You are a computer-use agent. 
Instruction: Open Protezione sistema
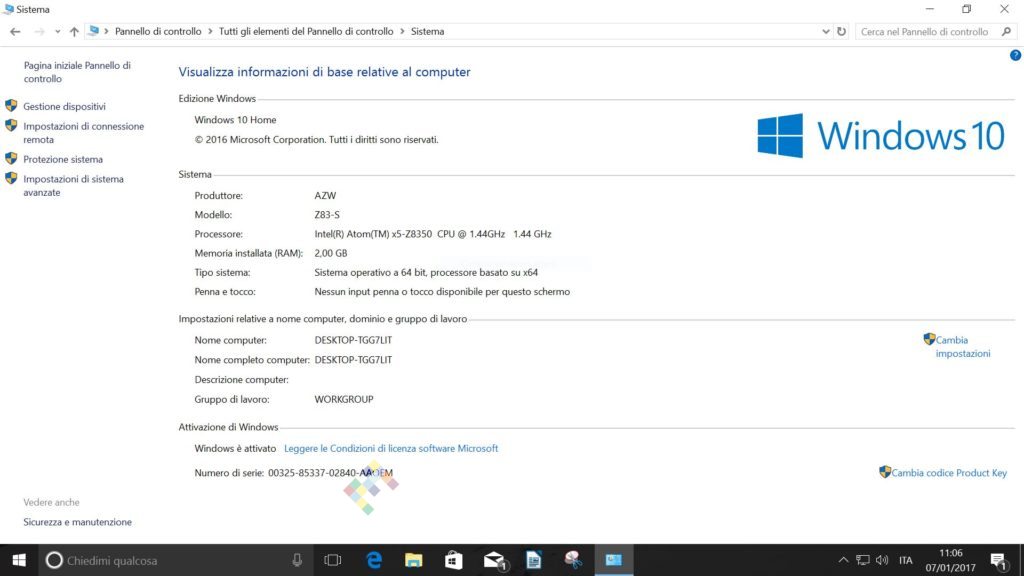coord(63,159)
